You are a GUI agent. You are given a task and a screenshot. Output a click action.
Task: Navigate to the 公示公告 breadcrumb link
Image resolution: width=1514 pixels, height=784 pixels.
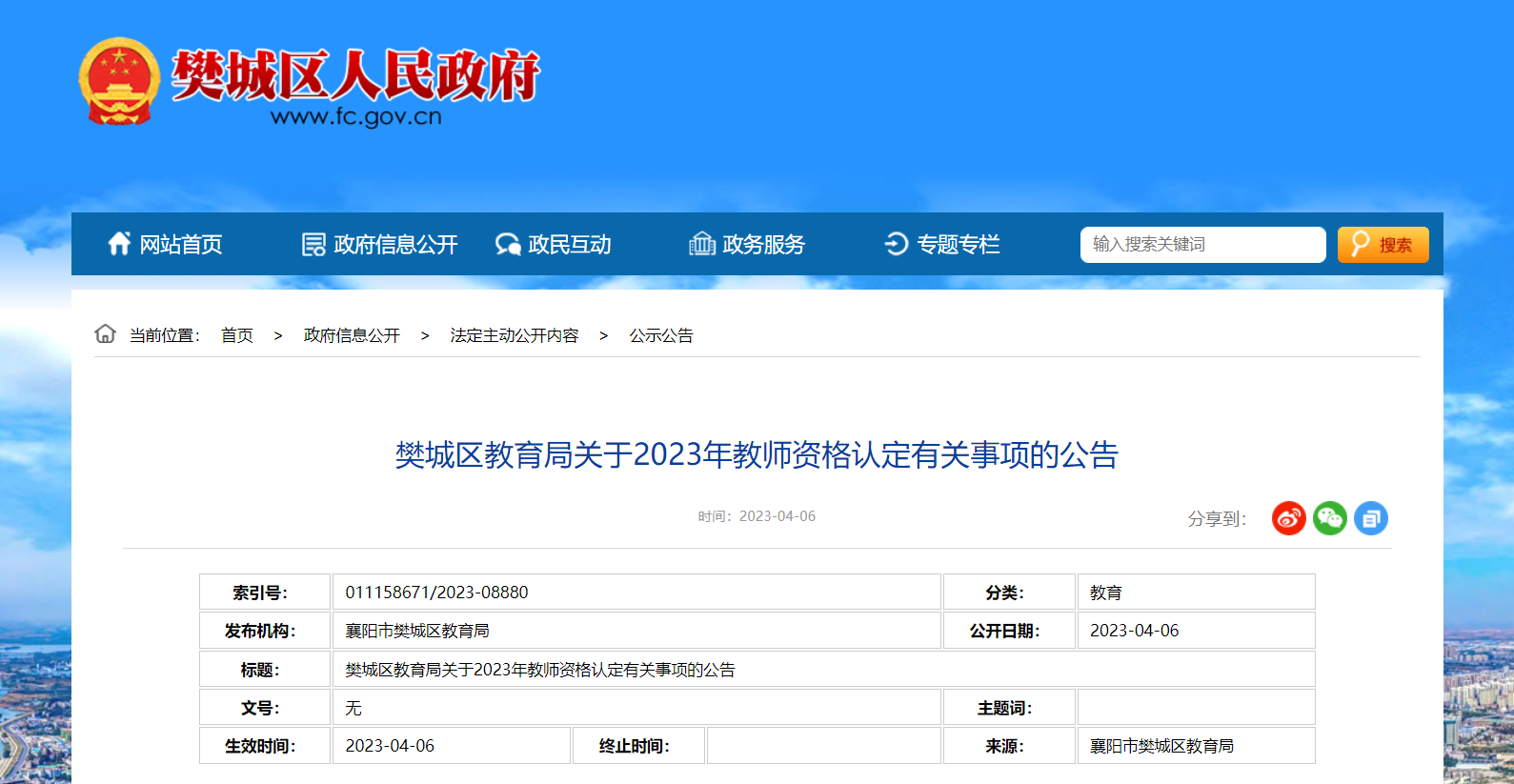point(661,335)
